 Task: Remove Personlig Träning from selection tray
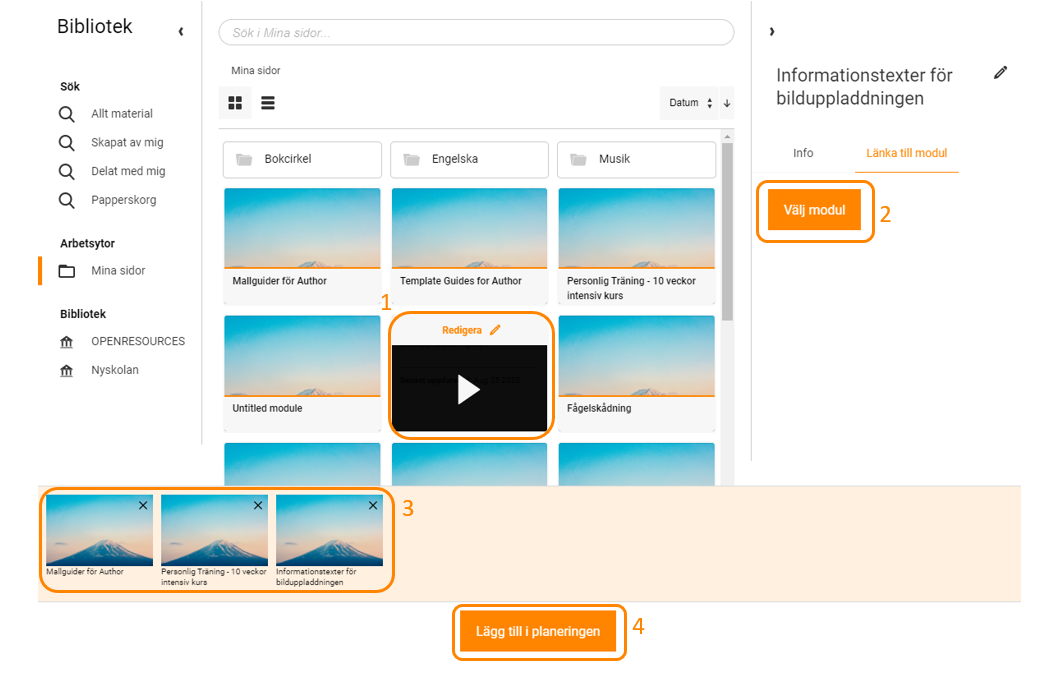click(x=258, y=505)
